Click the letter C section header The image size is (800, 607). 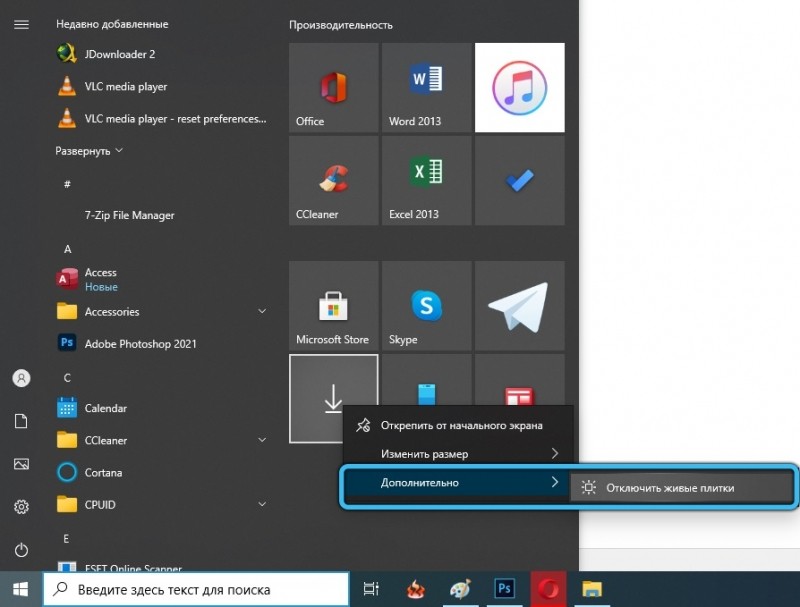pos(67,377)
